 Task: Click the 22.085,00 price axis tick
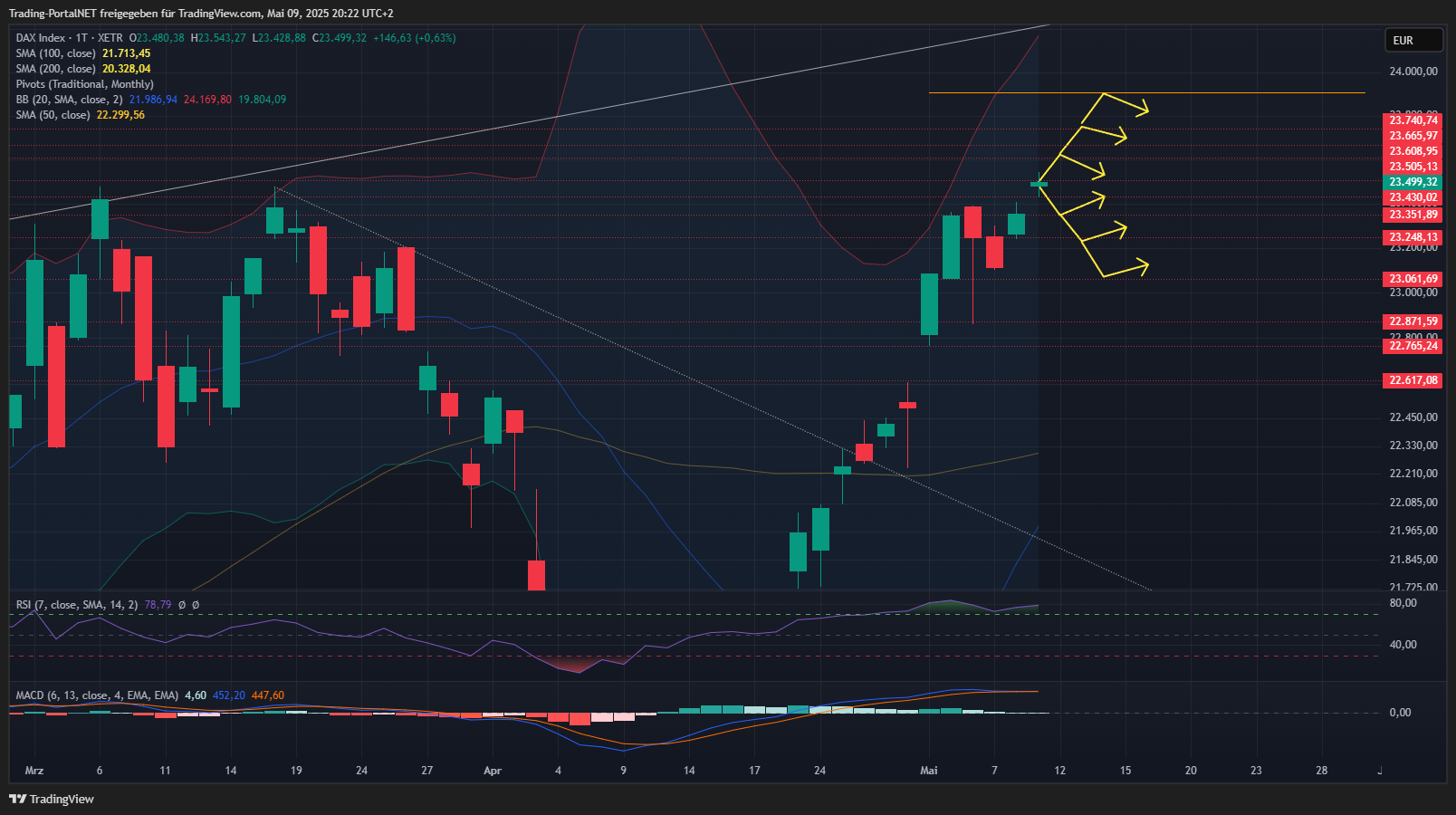pos(1413,503)
